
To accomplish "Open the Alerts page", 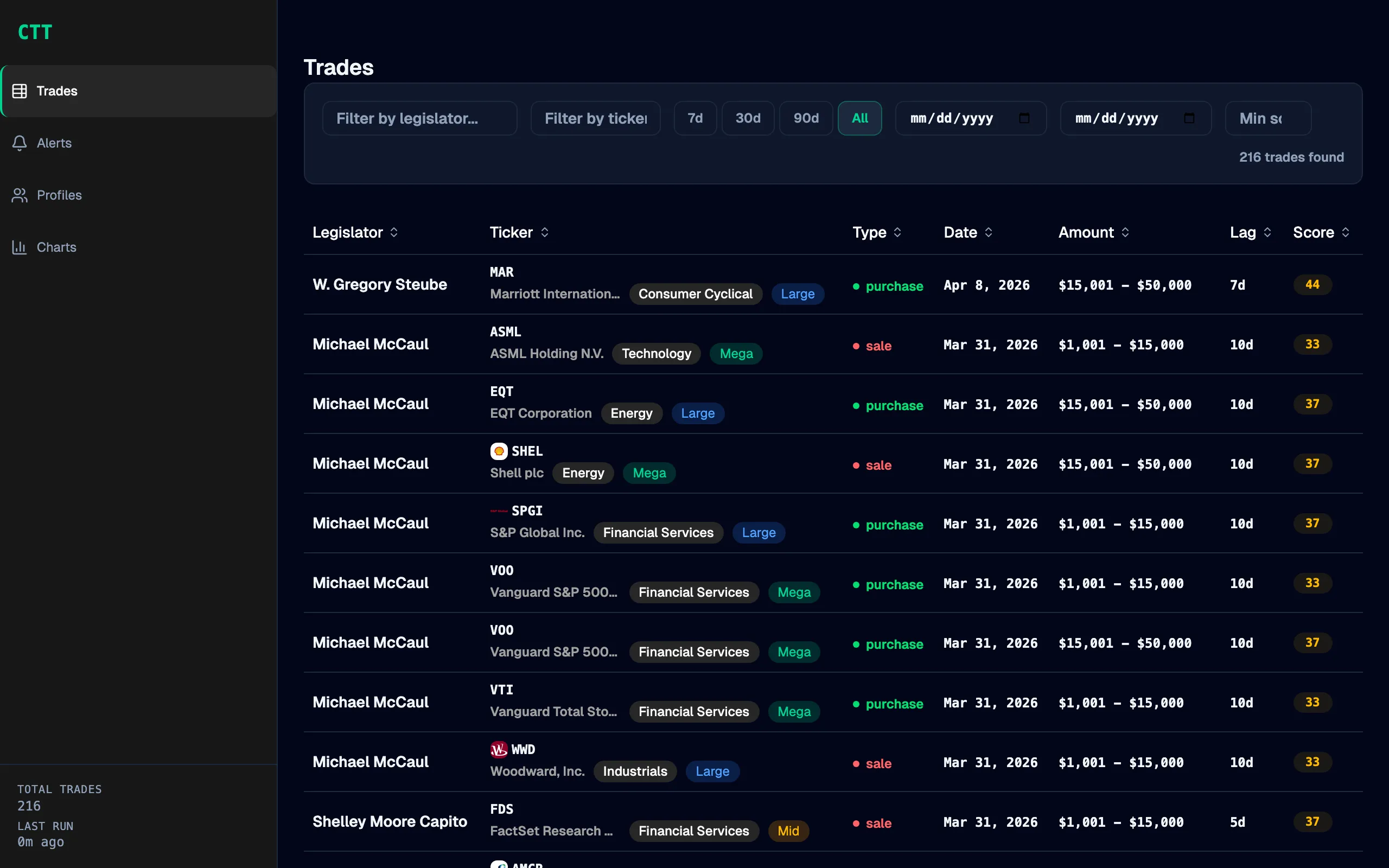I will (138, 143).
